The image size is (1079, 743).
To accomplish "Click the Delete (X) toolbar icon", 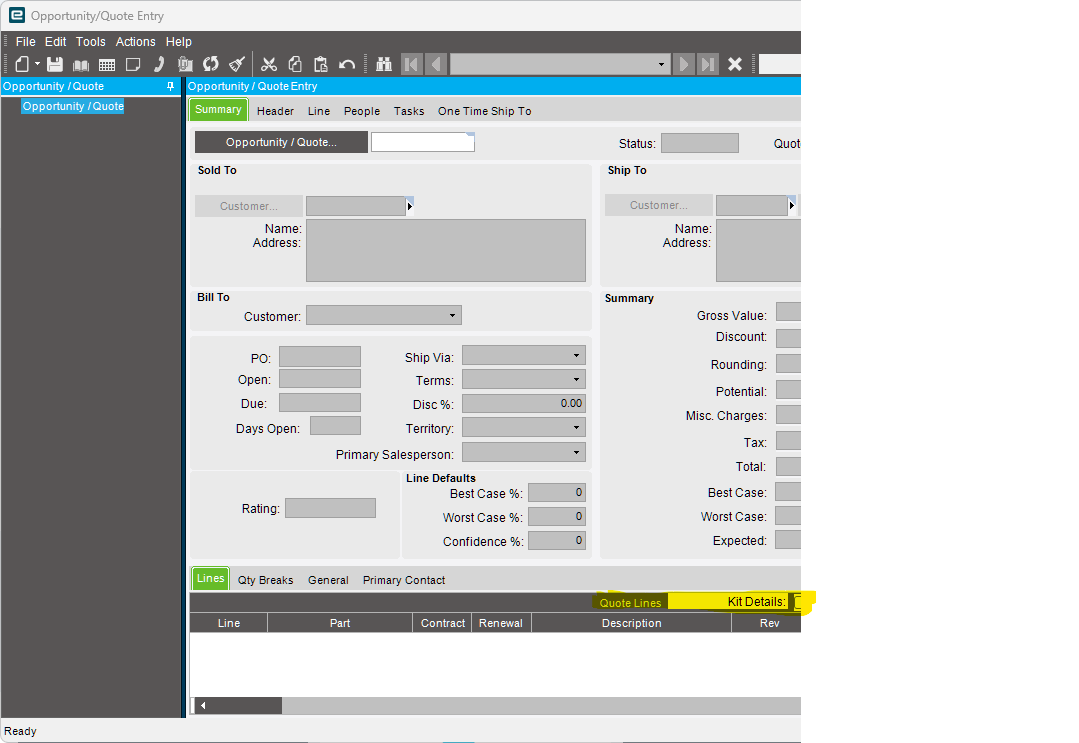I will (736, 63).
